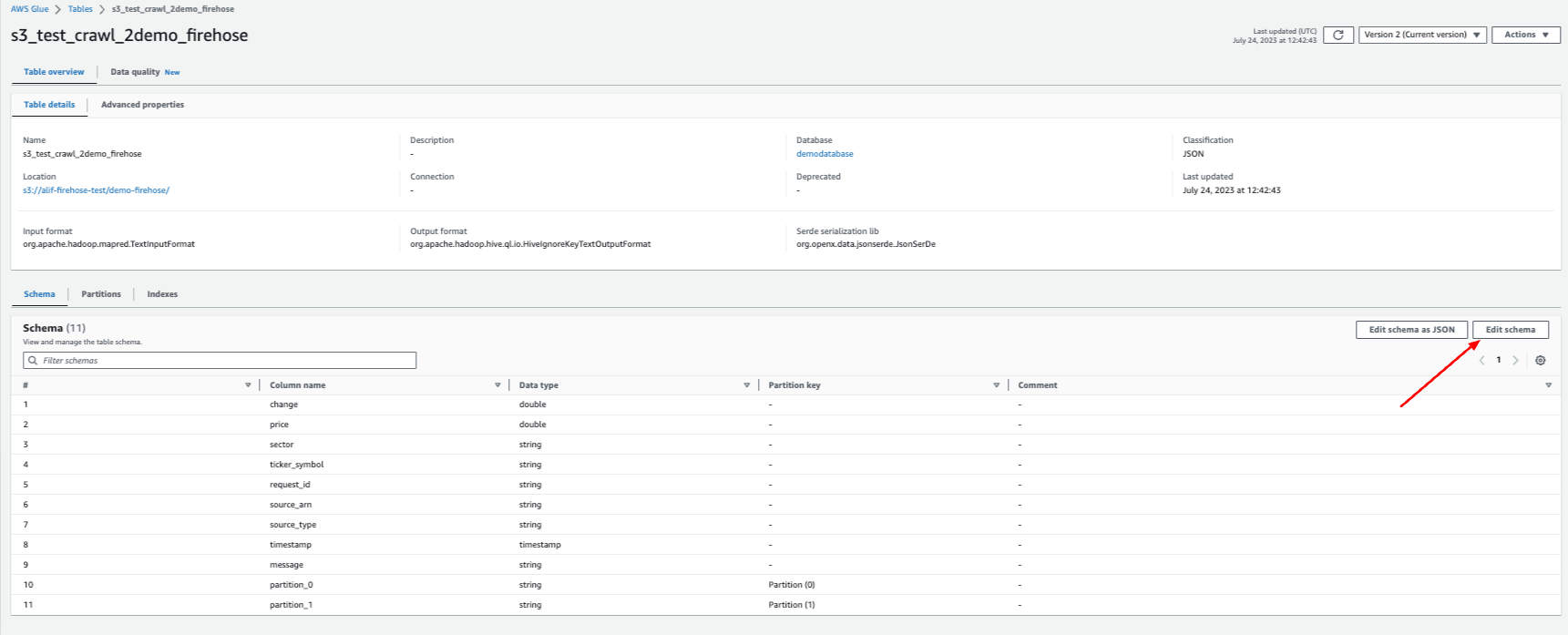Click Edit schema as JSON button
This screenshot has width=1568, height=635.
click(x=1411, y=330)
